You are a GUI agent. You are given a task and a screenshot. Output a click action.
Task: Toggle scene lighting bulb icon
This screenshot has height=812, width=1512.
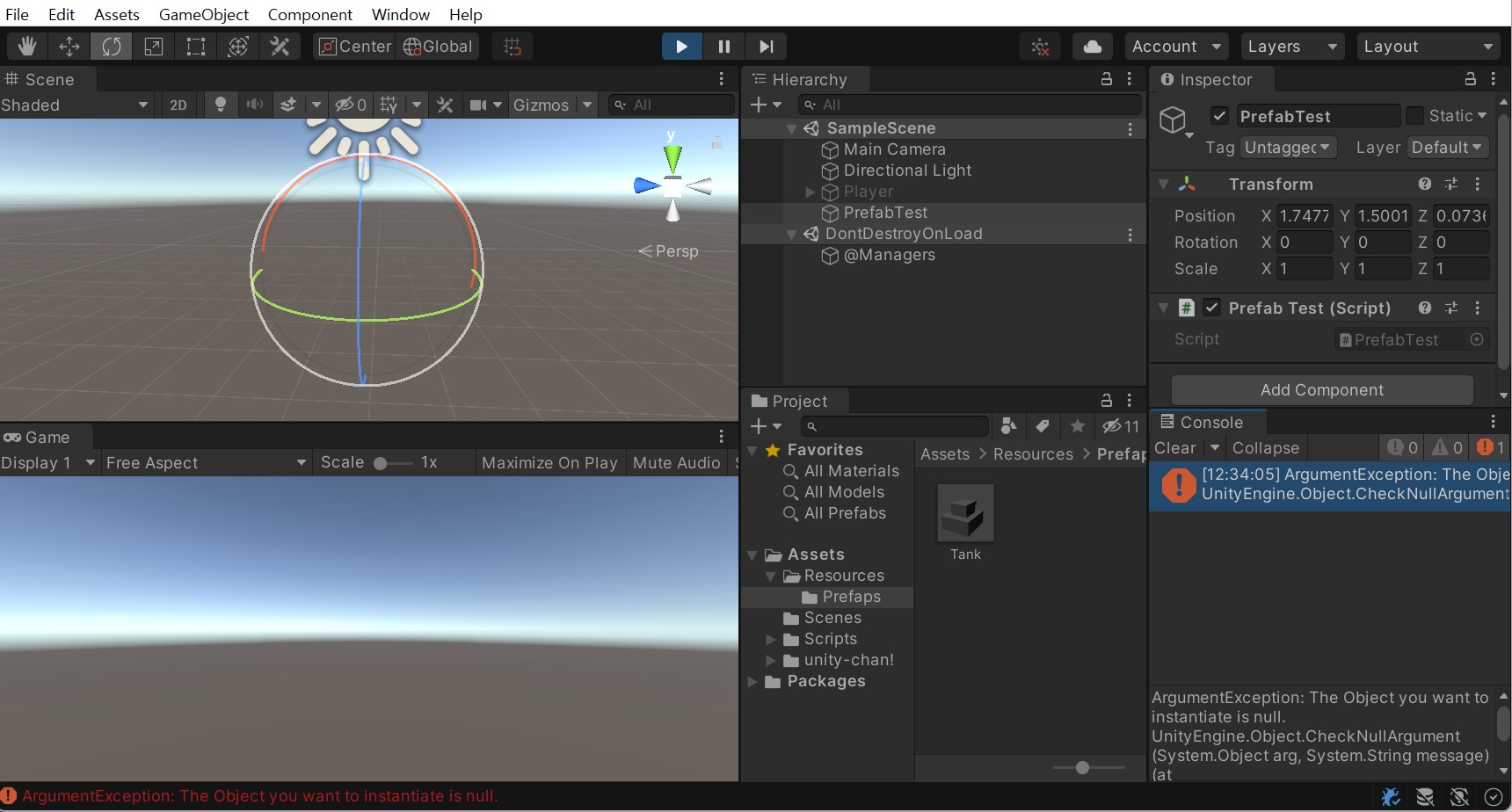[221, 105]
